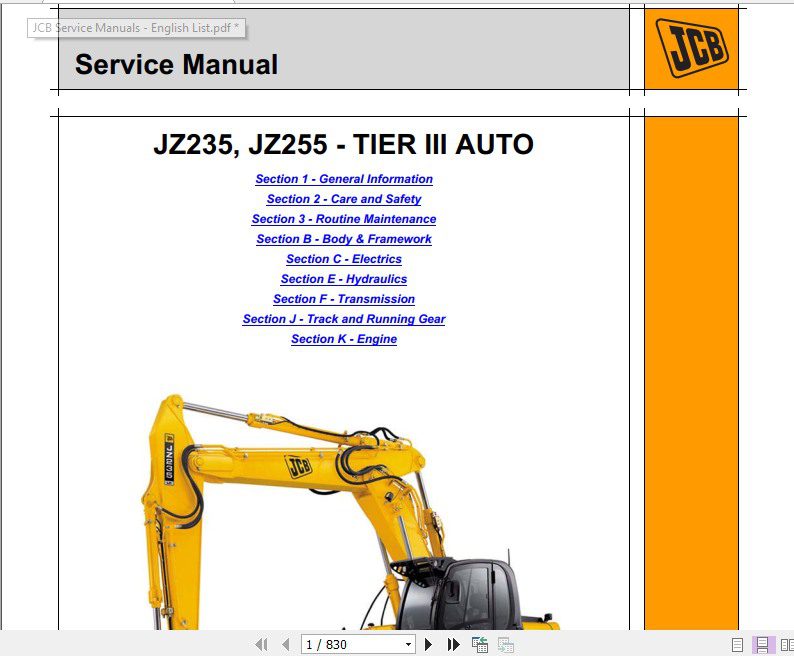This screenshot has height=656, width=794.
Task: Click the JCB logo in header
Action: [691, 48]
